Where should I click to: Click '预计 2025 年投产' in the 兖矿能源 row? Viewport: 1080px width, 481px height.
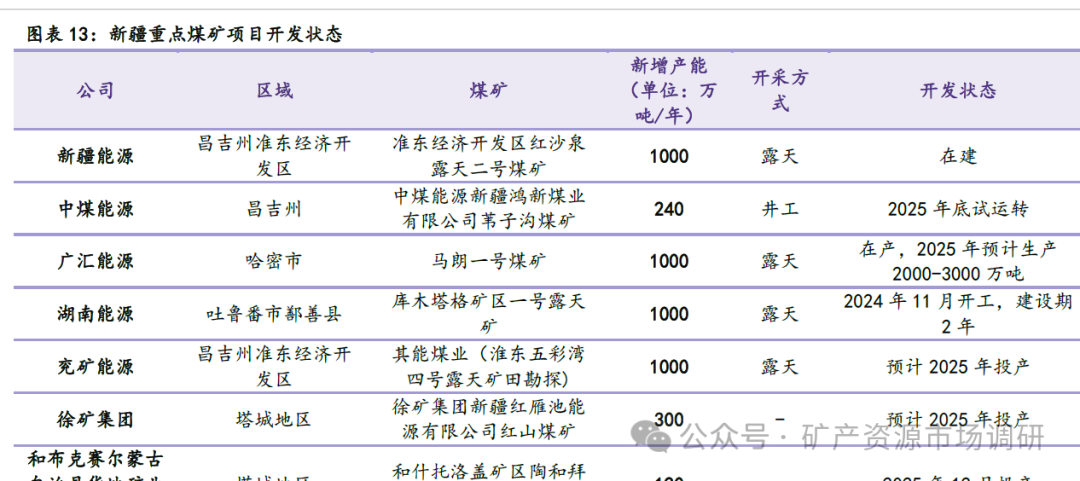[x=958, y=367]
